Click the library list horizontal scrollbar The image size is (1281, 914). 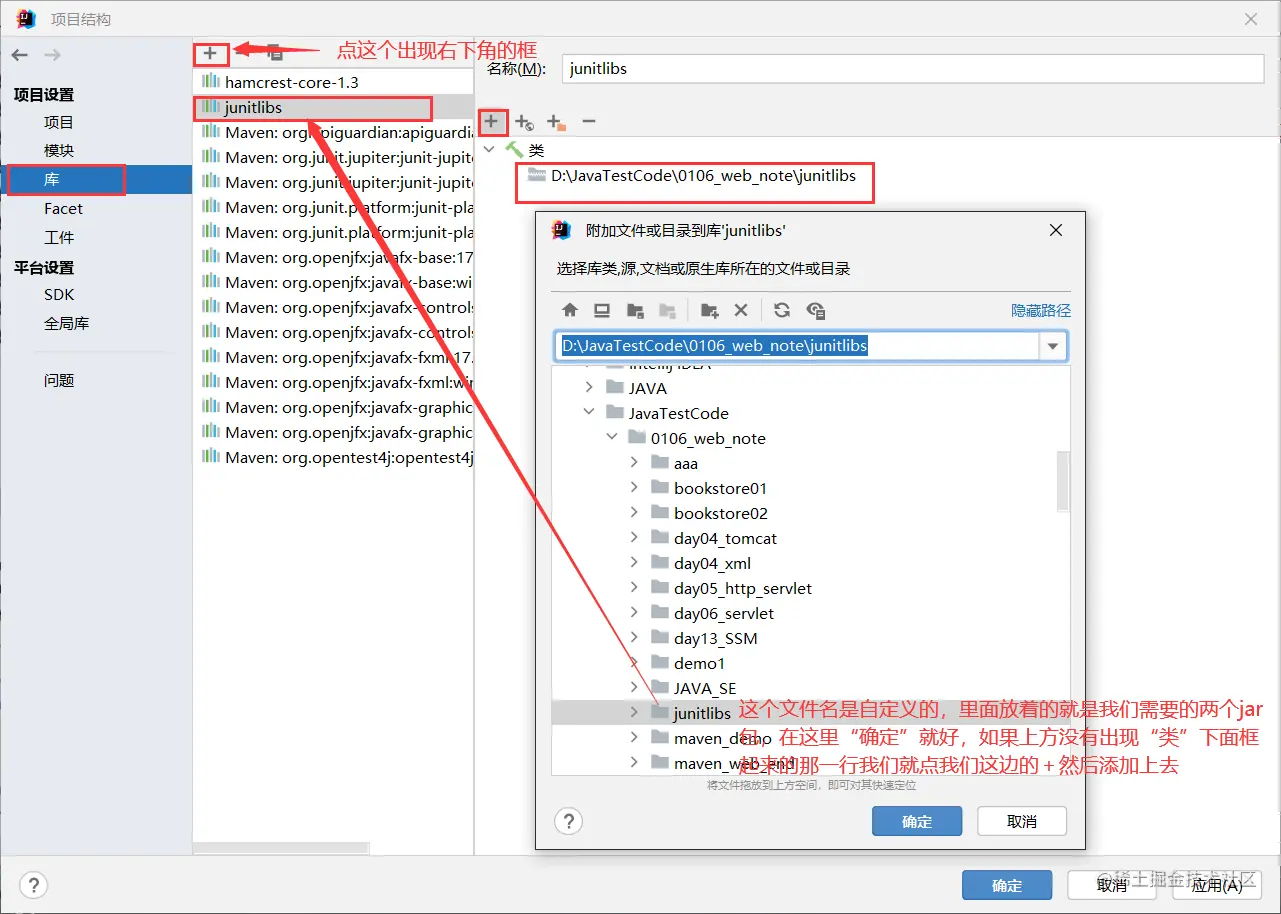(x=281, y=848)
